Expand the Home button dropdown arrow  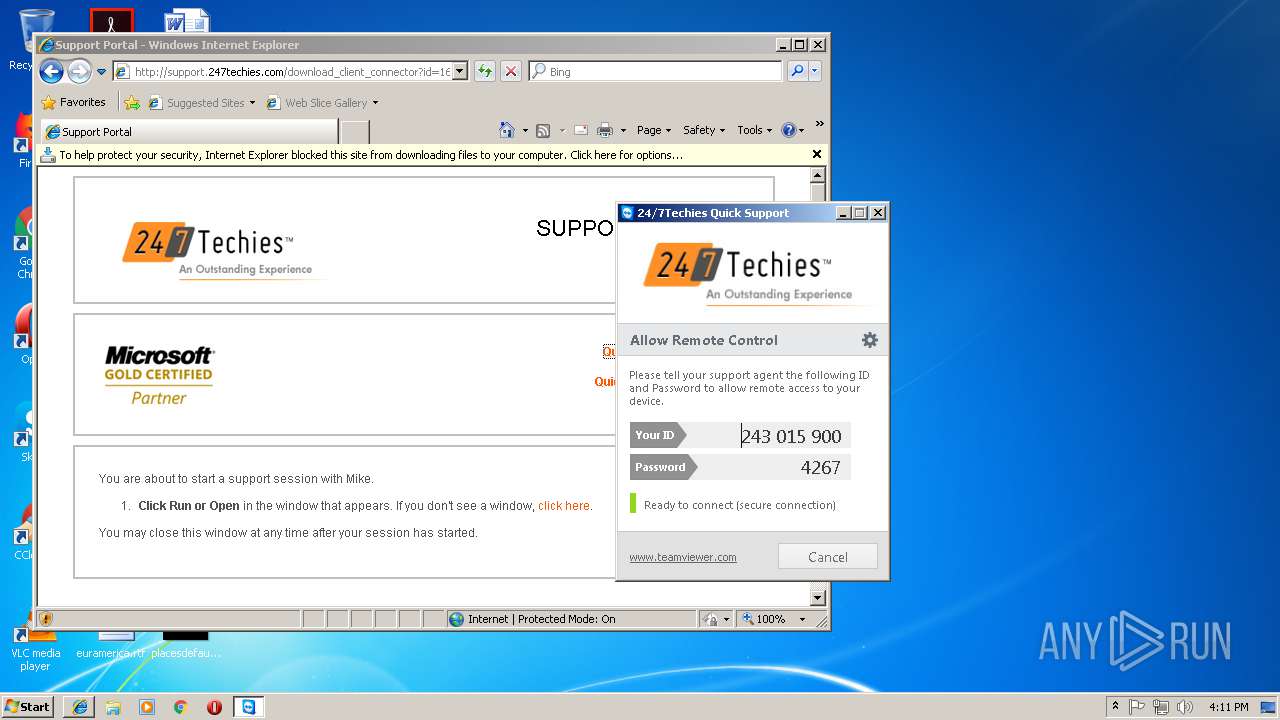point(525,130)
